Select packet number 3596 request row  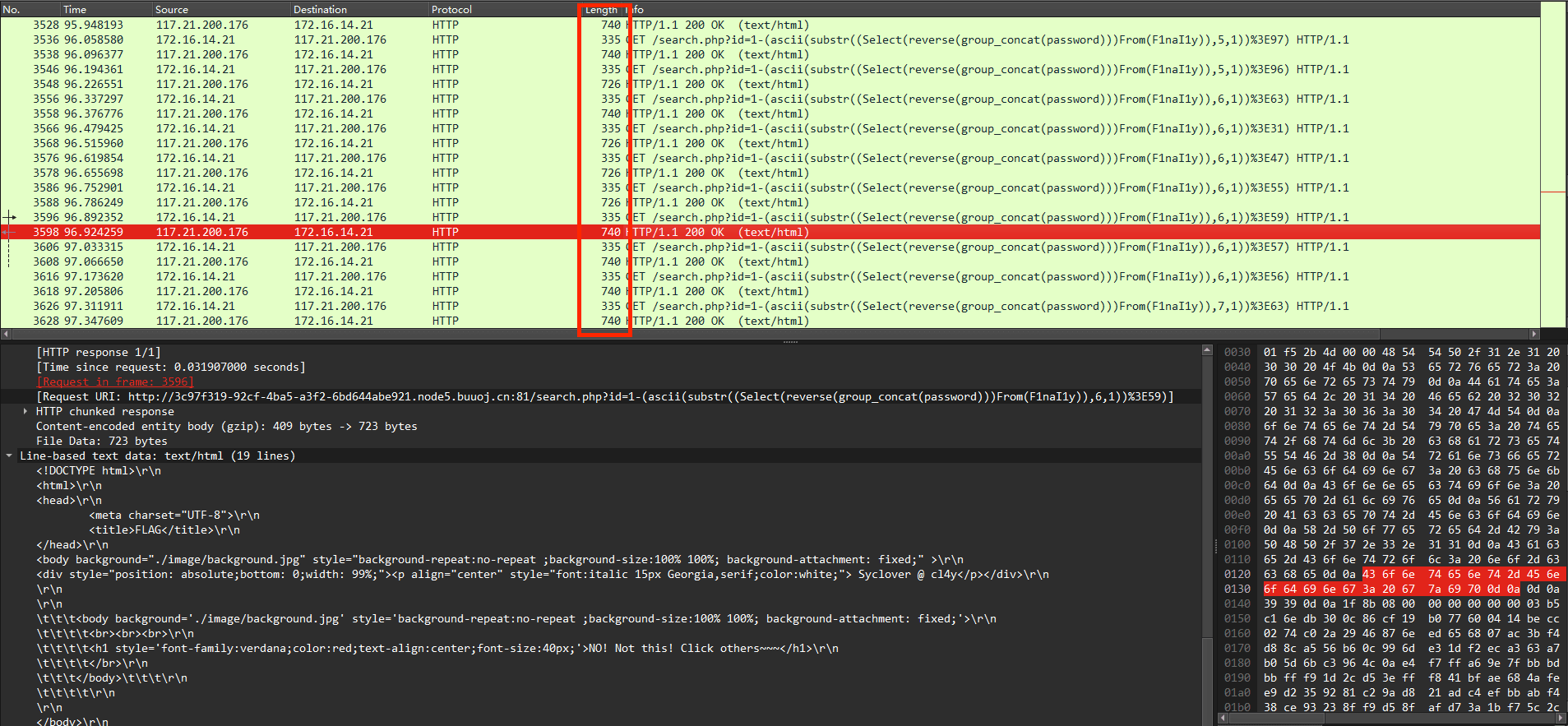[770, 217]
